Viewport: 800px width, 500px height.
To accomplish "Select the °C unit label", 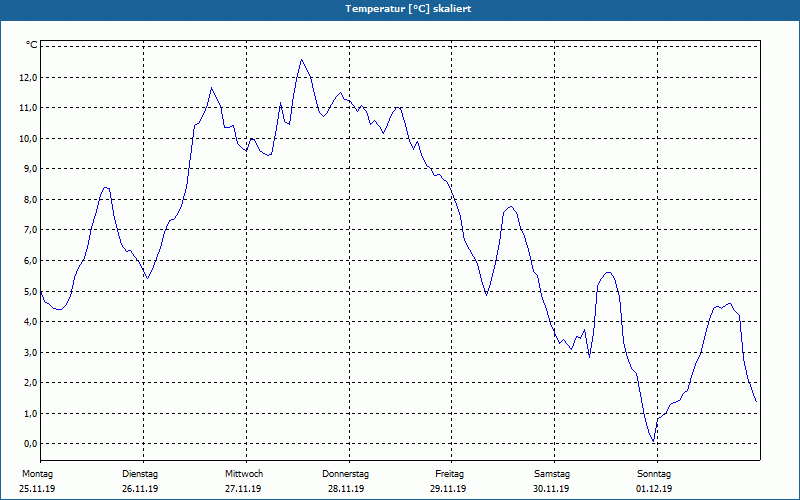I will point(32,45).
